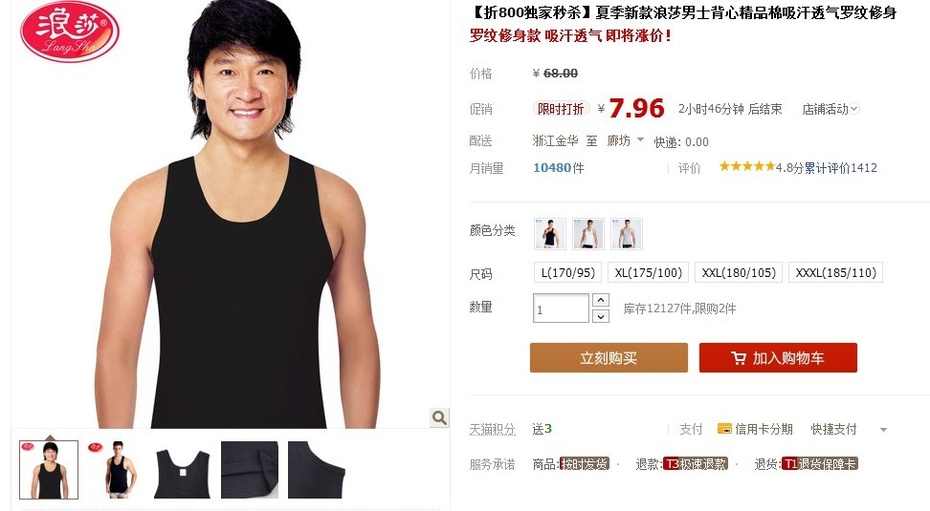Click the T3 极速退款 badge
930x511 pixels.
pos(695,464)
